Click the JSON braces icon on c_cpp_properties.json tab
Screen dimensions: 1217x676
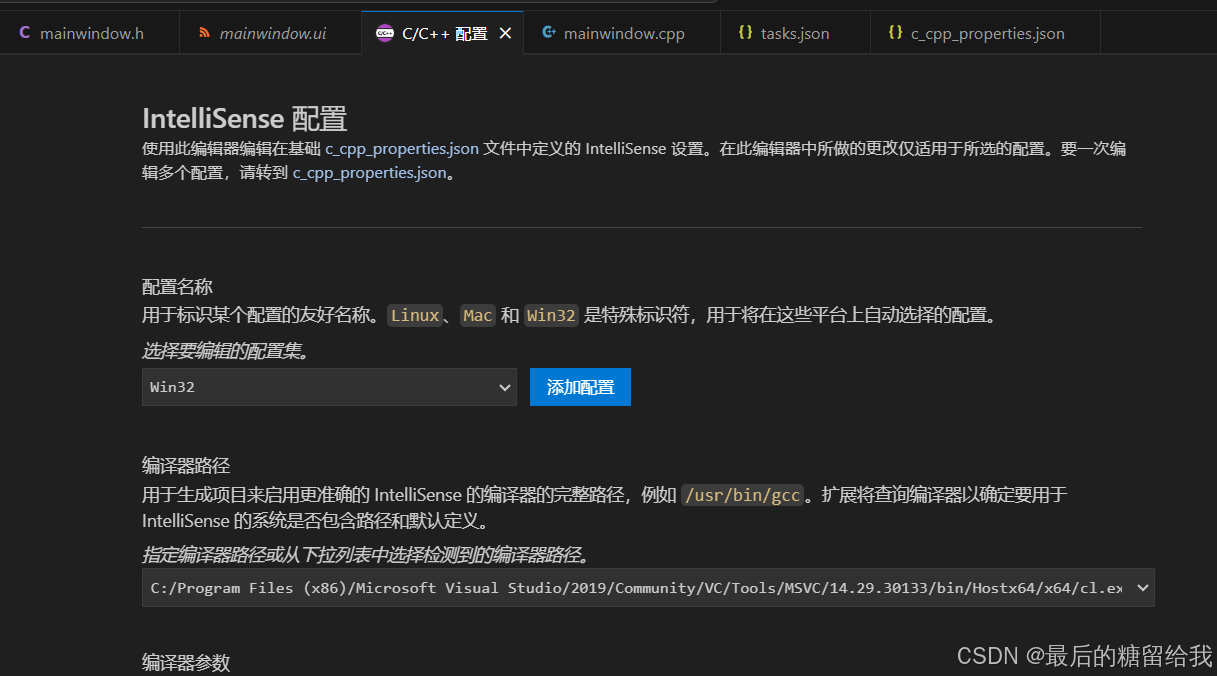point(895,33)
